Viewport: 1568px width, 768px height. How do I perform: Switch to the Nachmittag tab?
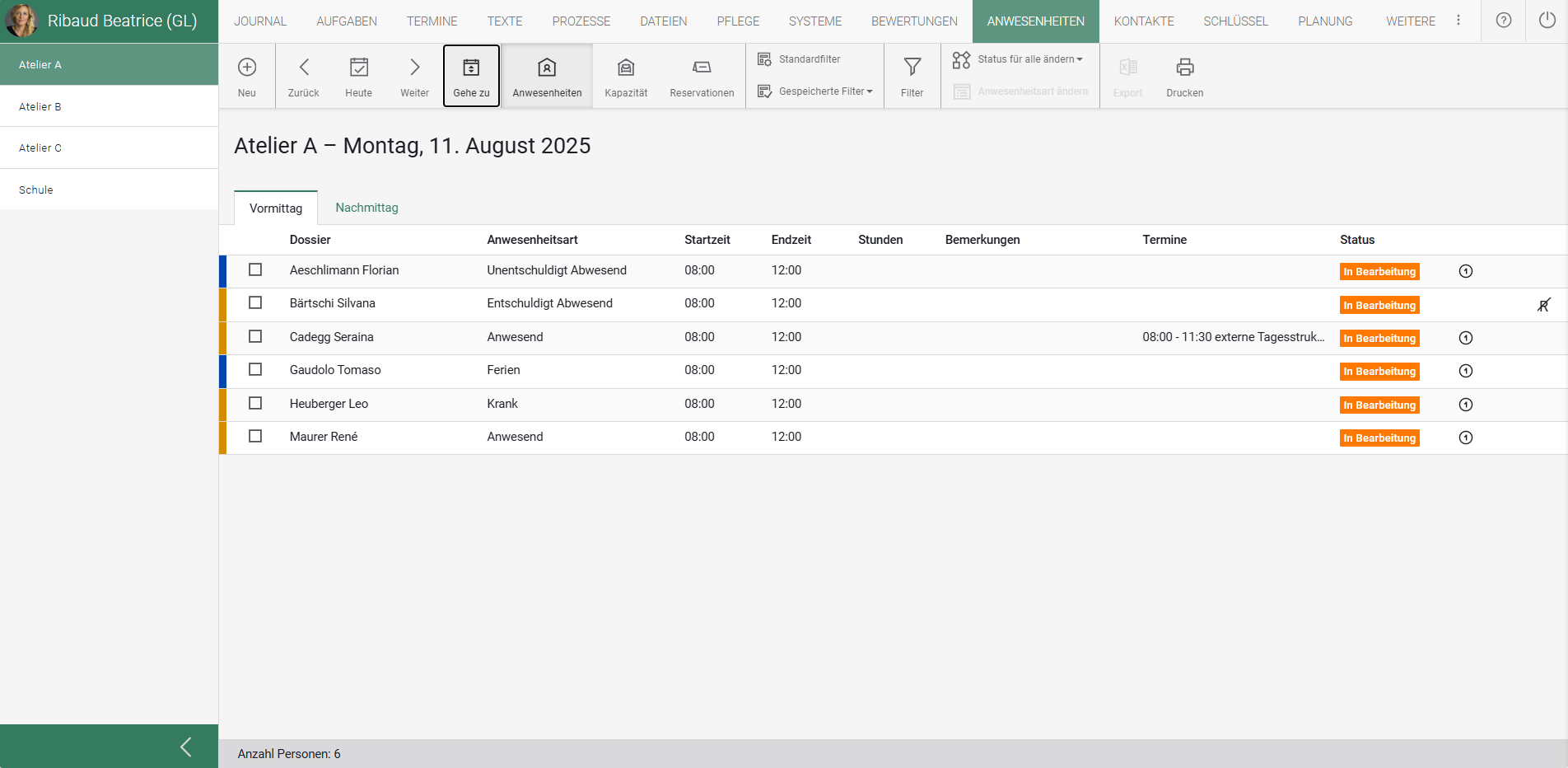pos(366,208)
